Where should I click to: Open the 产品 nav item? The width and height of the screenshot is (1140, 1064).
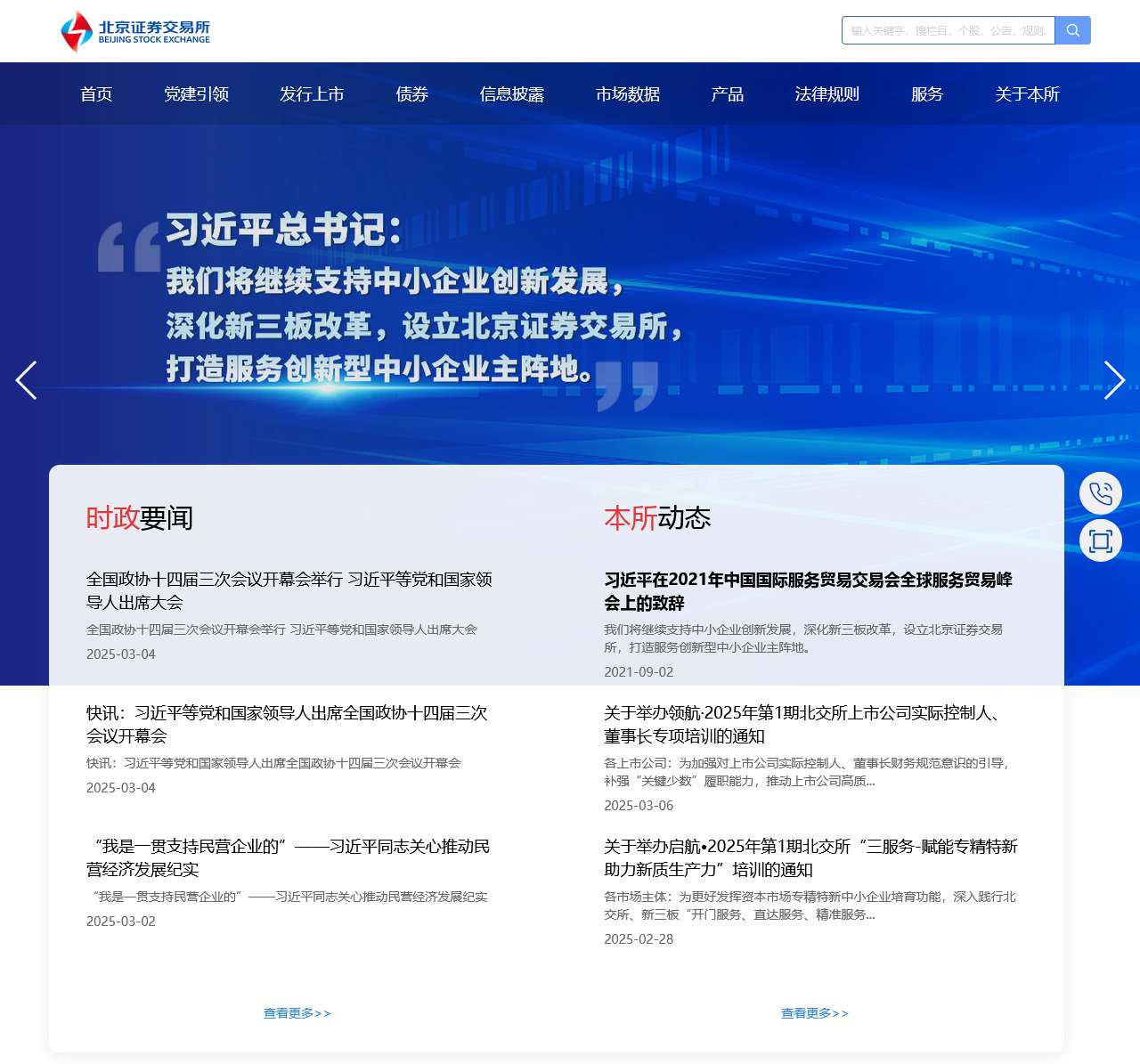[x=728, y=94]
